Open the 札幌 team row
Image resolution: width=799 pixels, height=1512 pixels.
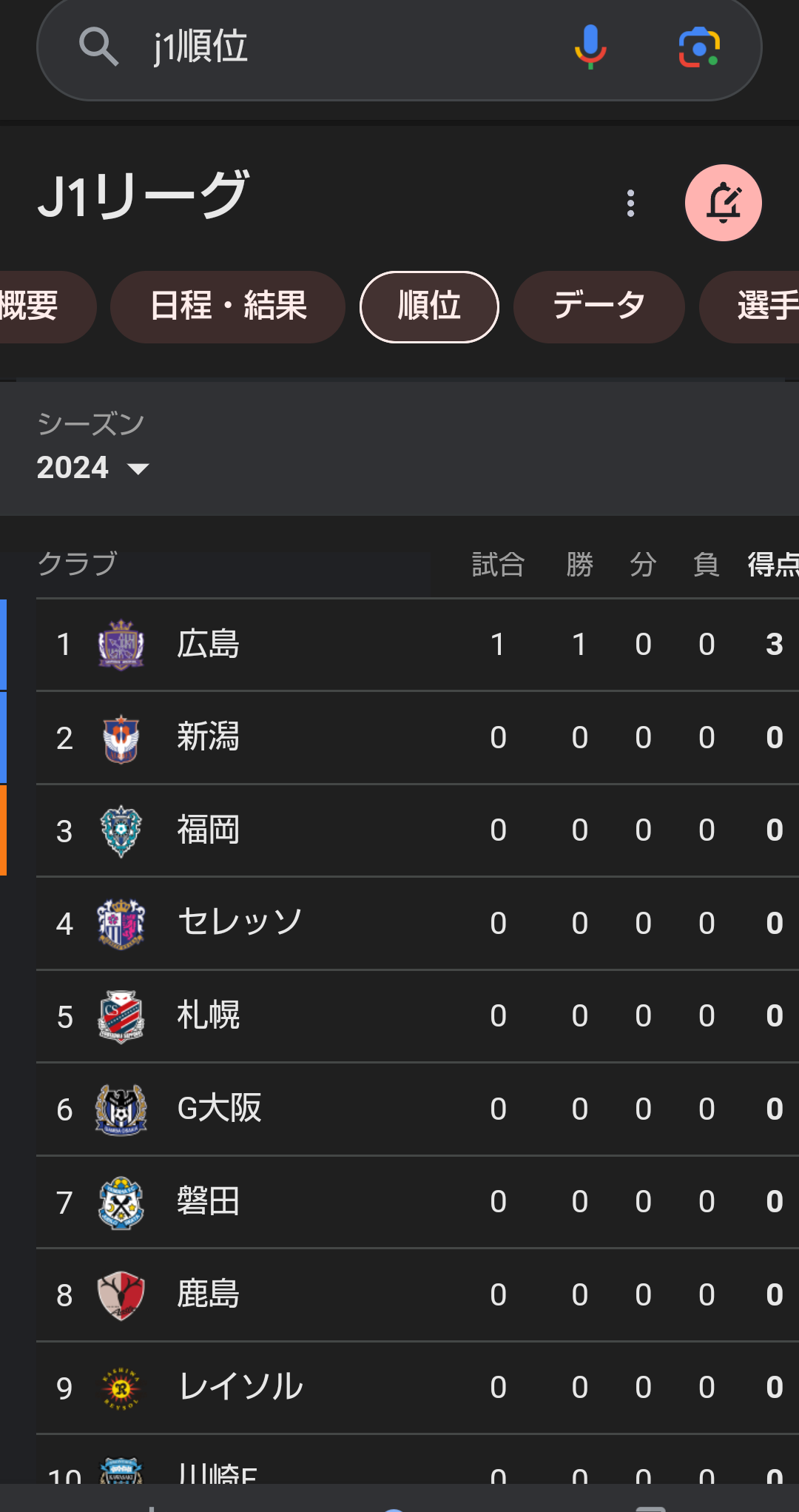417,1016
